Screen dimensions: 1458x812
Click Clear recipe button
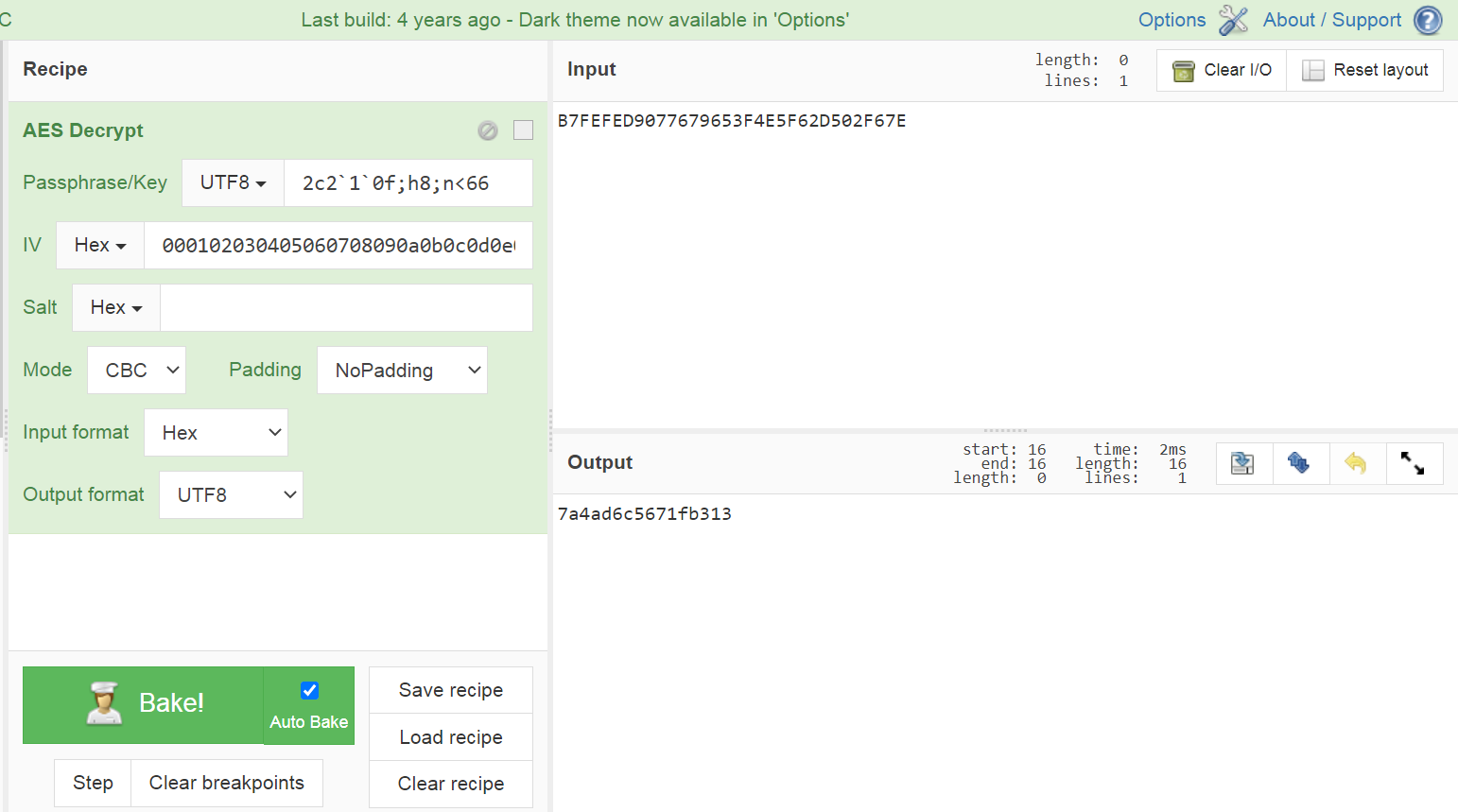point(451,784)
